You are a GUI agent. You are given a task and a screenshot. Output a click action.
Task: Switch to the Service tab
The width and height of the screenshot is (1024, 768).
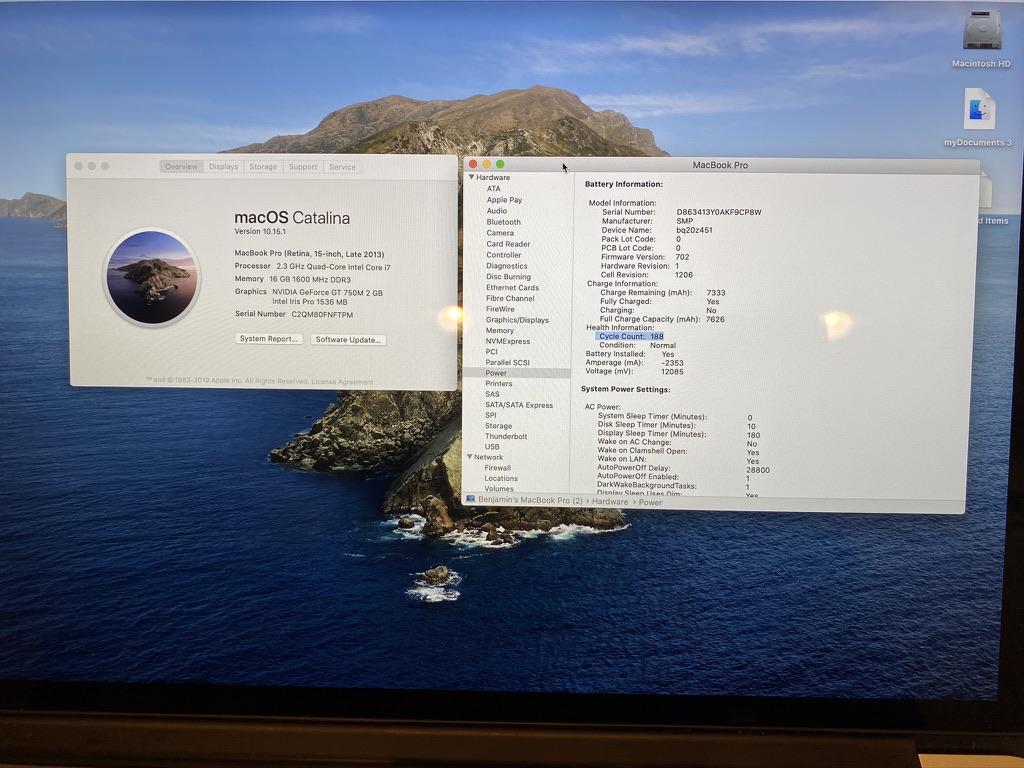342,167
